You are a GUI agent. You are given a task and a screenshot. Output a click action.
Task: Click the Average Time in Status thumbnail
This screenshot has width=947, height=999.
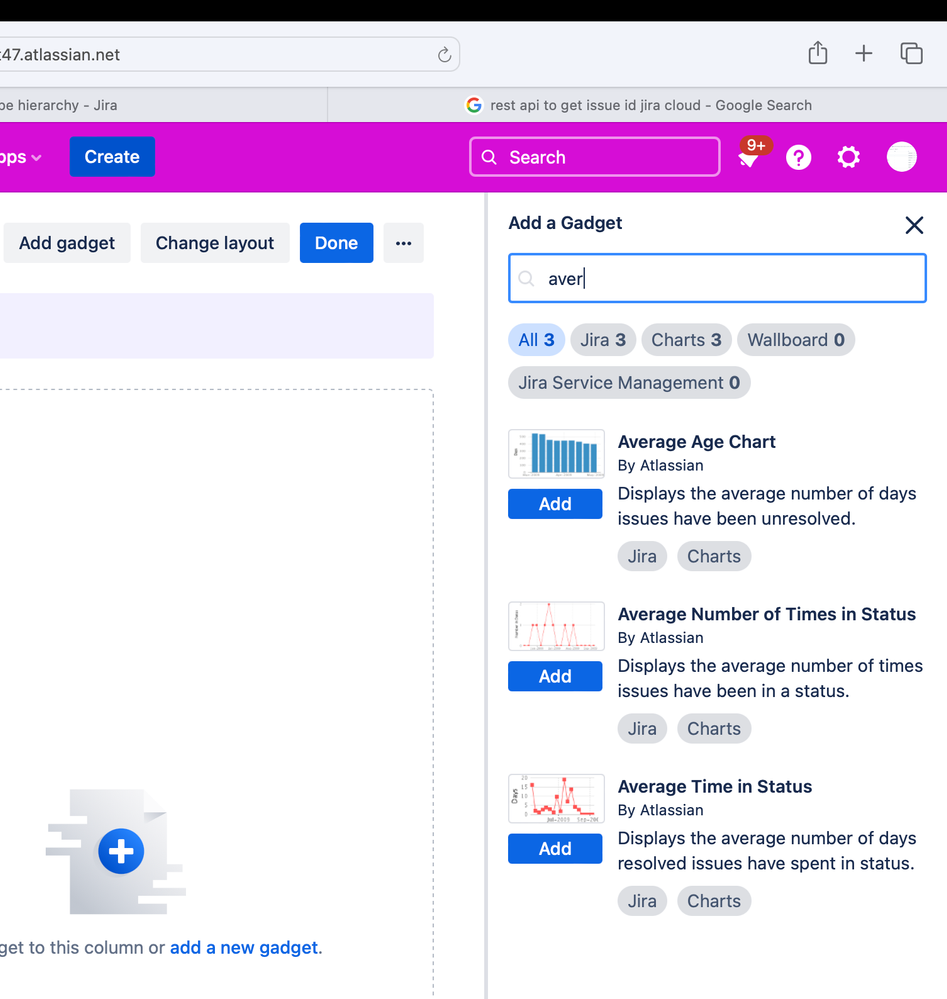[x=556, y=798]
